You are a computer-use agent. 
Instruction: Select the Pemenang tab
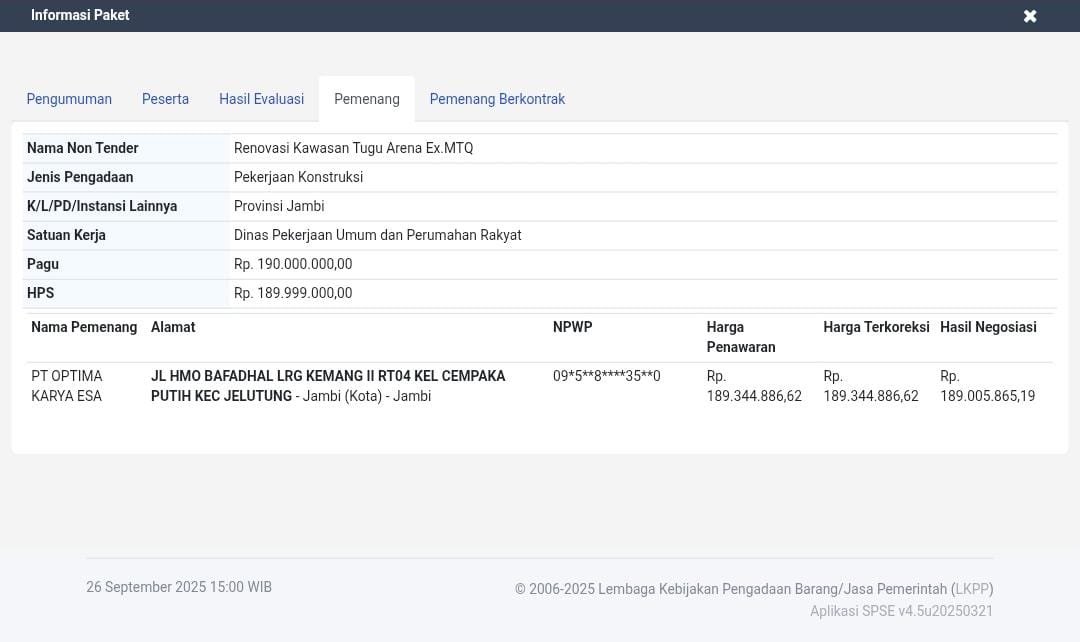click(x=366, y=99)
